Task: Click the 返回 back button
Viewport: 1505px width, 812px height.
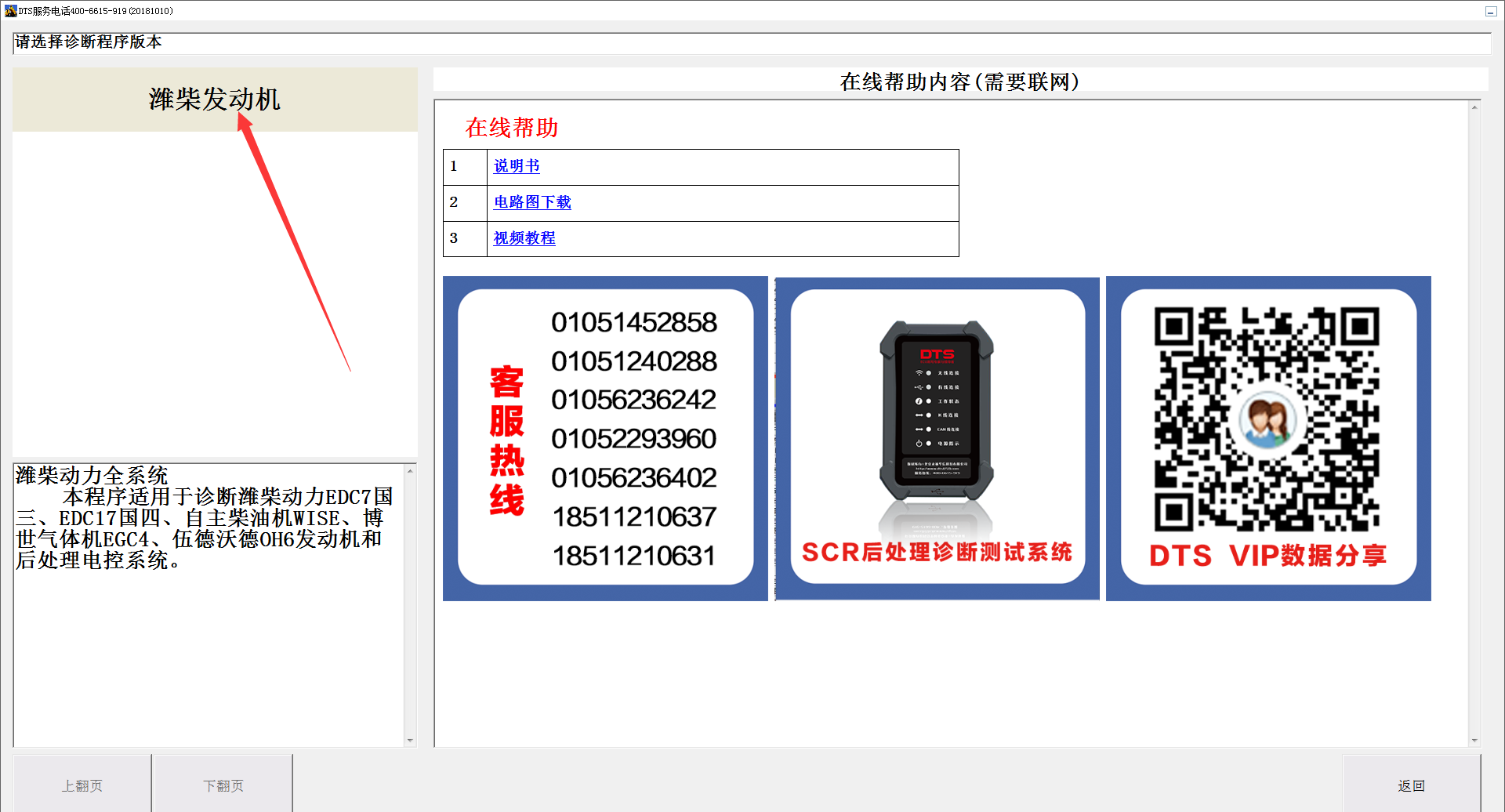Action: pos(1412,785)
